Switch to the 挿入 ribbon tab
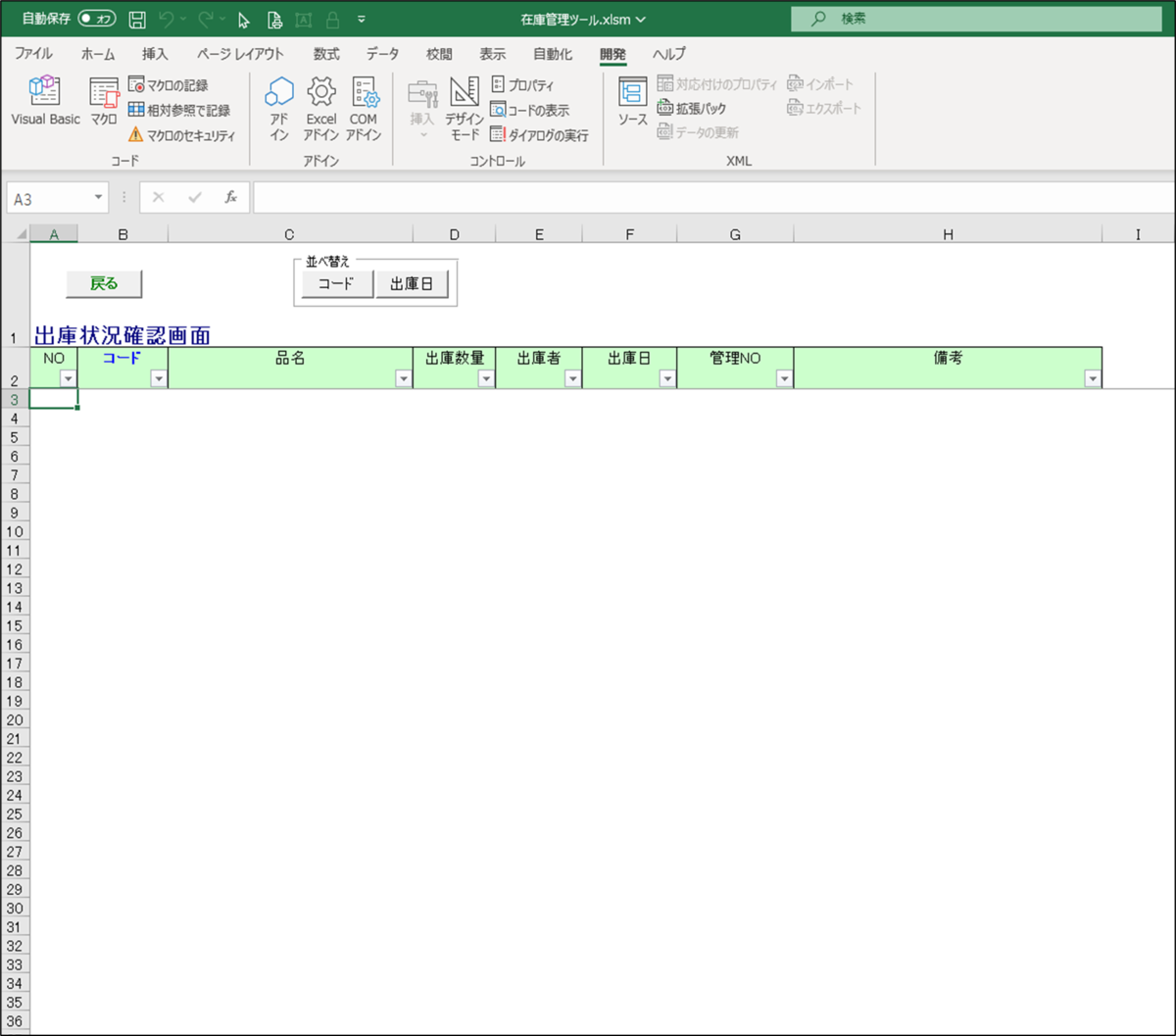 tap(155, 54)
